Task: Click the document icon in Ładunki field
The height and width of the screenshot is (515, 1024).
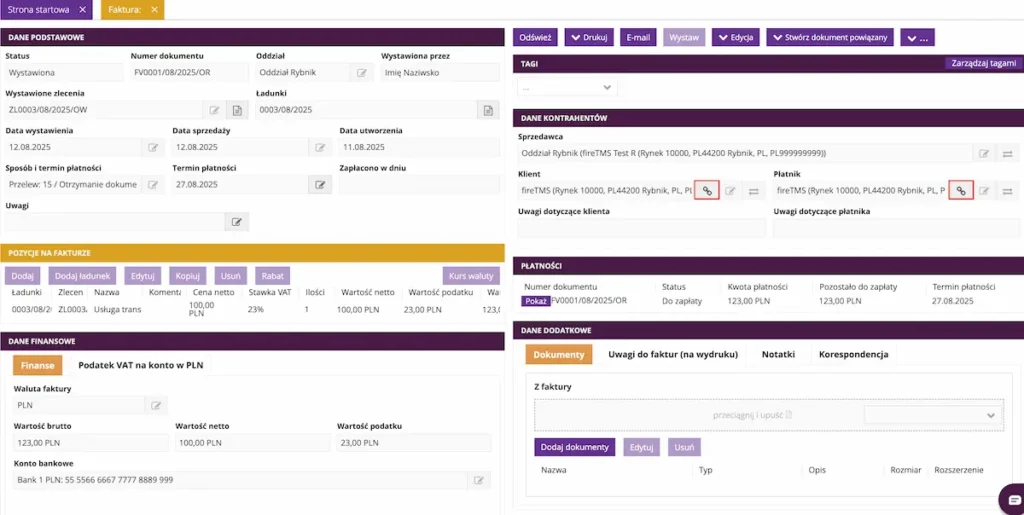Action: 488,110
